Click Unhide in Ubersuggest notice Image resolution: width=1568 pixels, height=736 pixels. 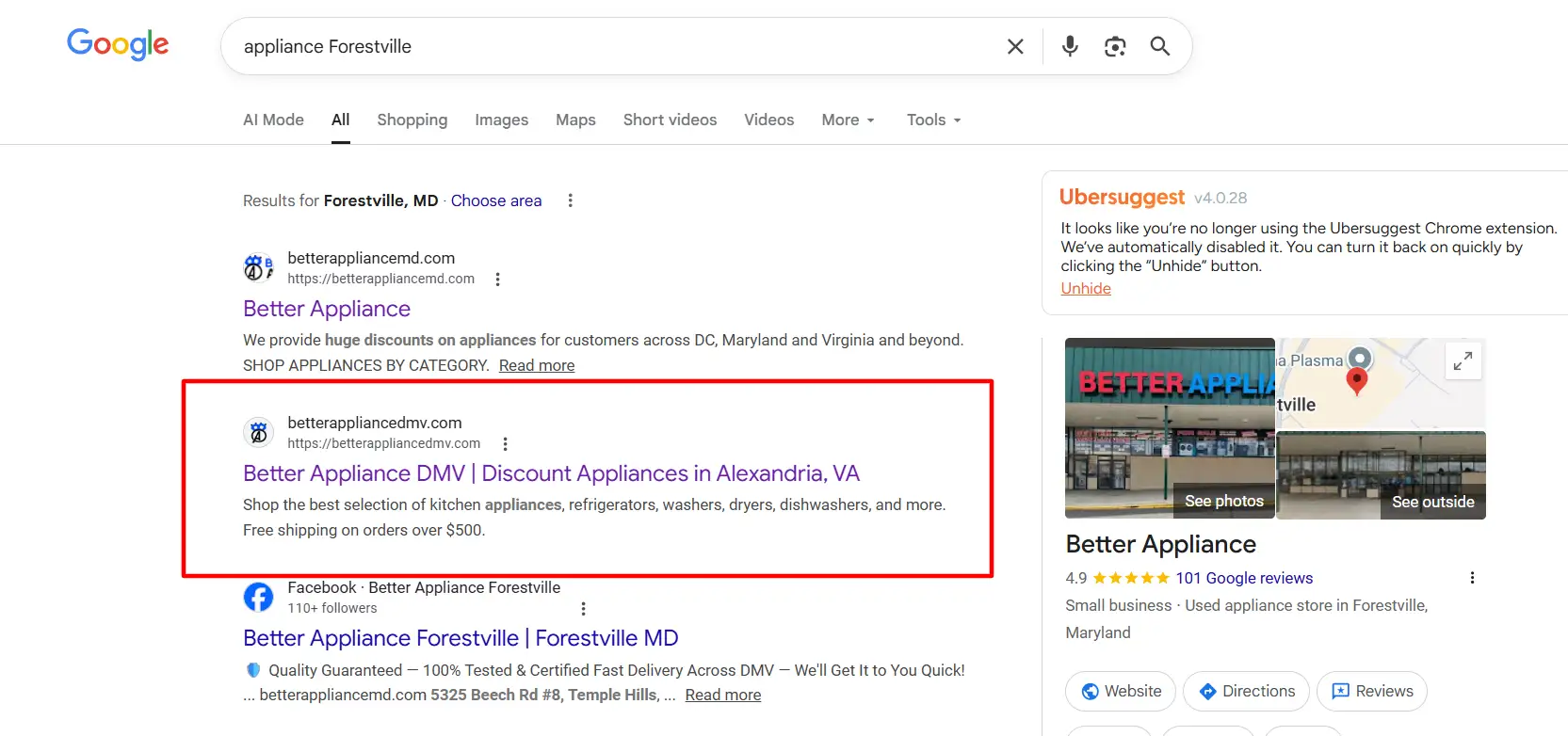click(1086, 289)
